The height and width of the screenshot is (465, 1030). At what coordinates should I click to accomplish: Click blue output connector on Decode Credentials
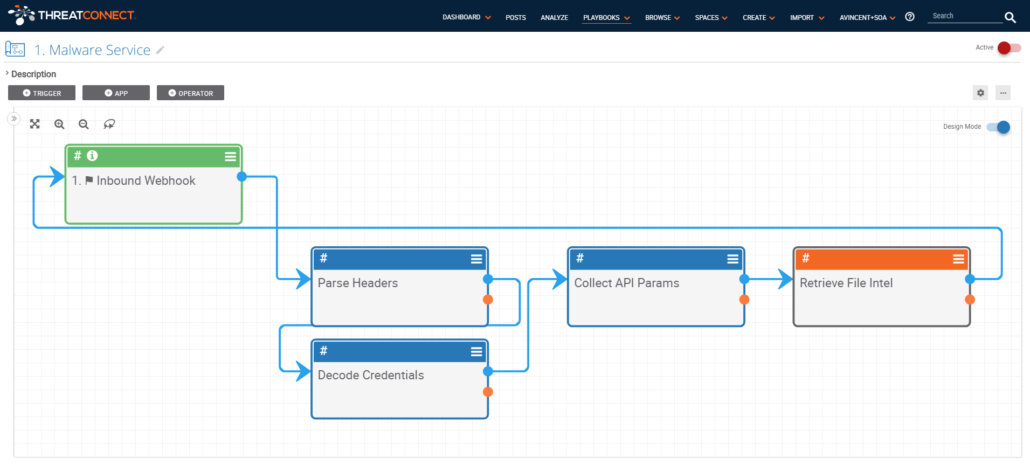[x=487, y=372]
